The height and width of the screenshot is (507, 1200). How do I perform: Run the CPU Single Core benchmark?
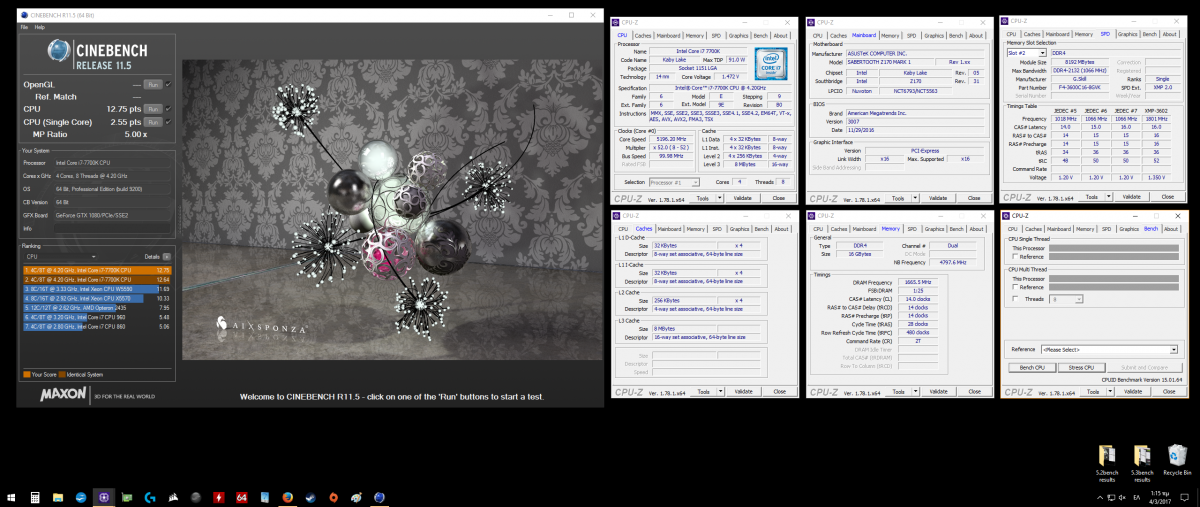pos(153,121)
